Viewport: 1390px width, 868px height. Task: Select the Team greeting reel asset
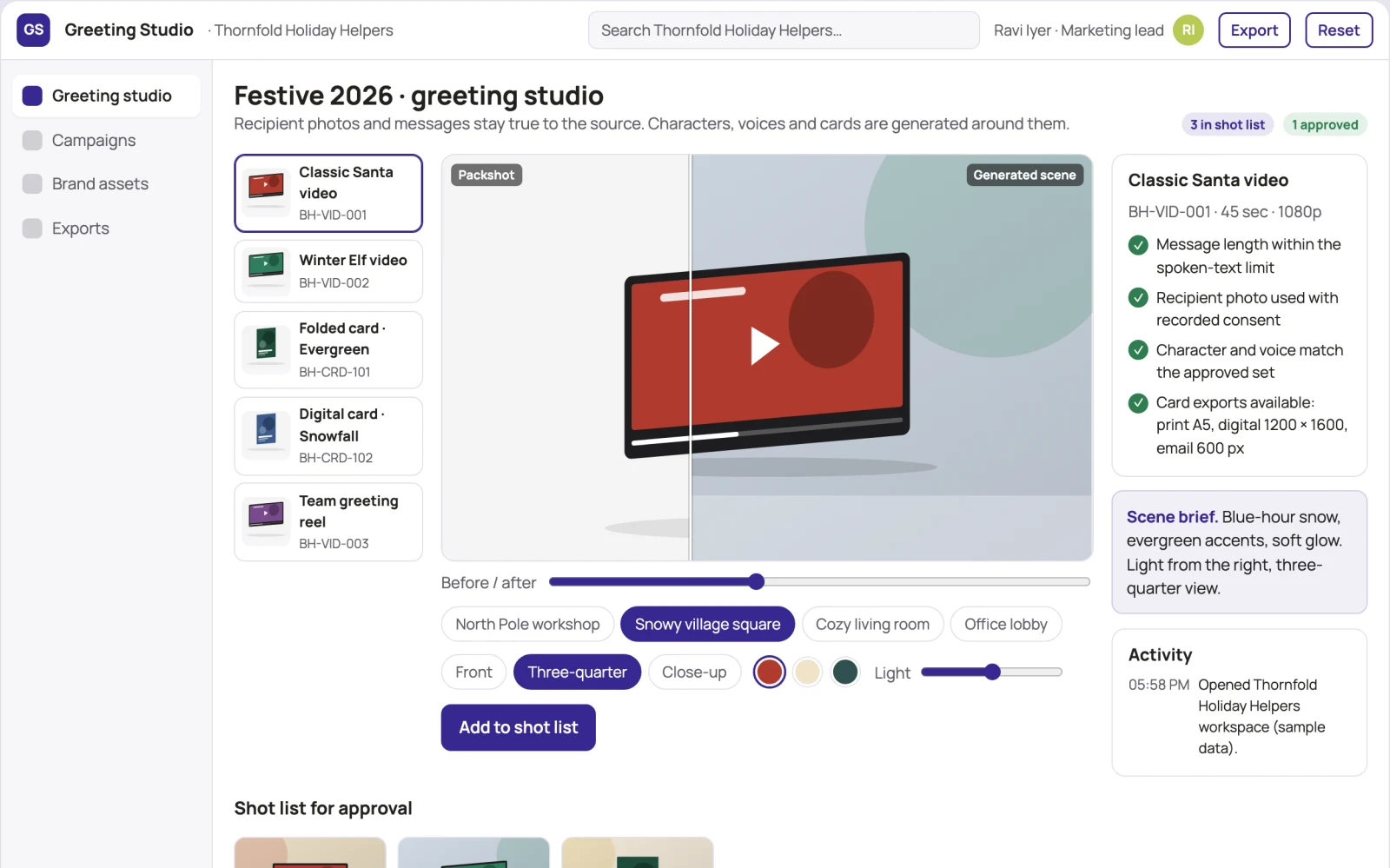(328, 522)
